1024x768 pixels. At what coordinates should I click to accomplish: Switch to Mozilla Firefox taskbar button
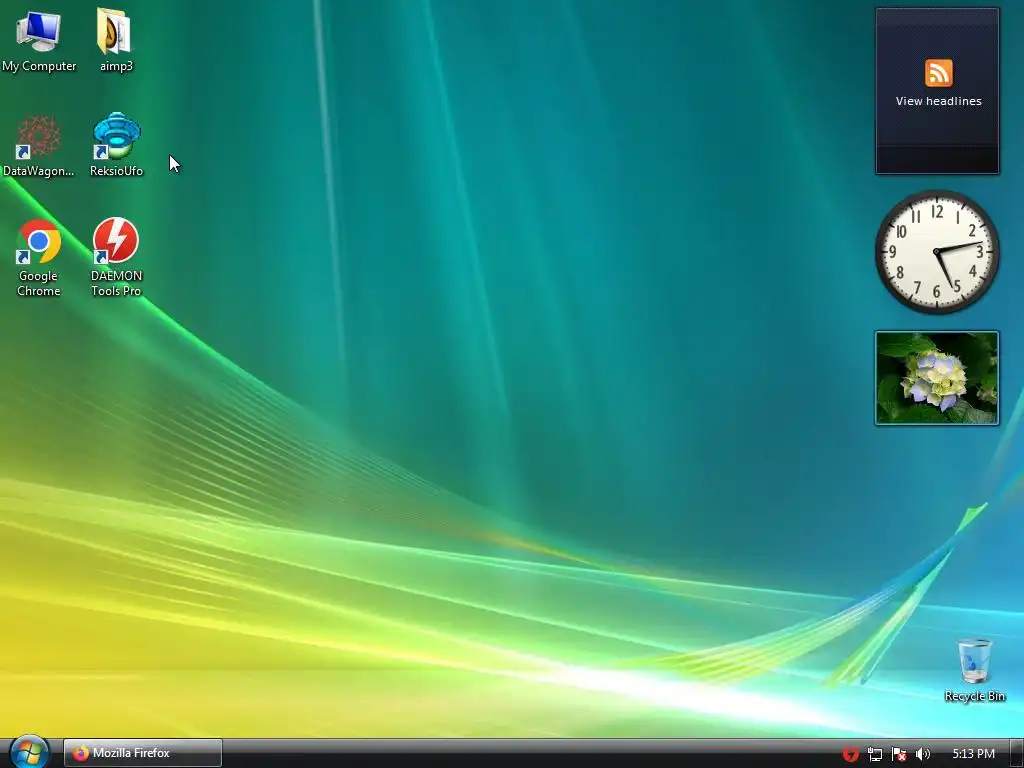[142, 753]
